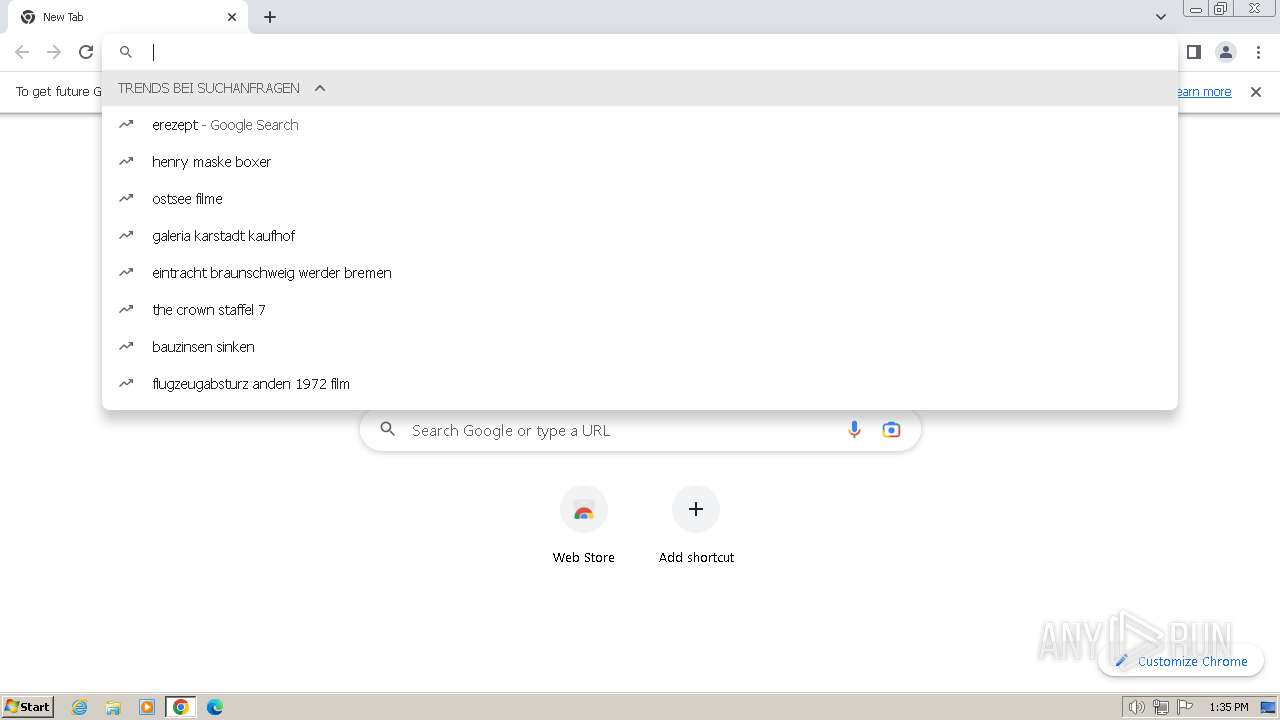The height and width of the screenshot is (720, 1280).
Task: Click the magnifier icon in address bar
Action: [126, 52]
